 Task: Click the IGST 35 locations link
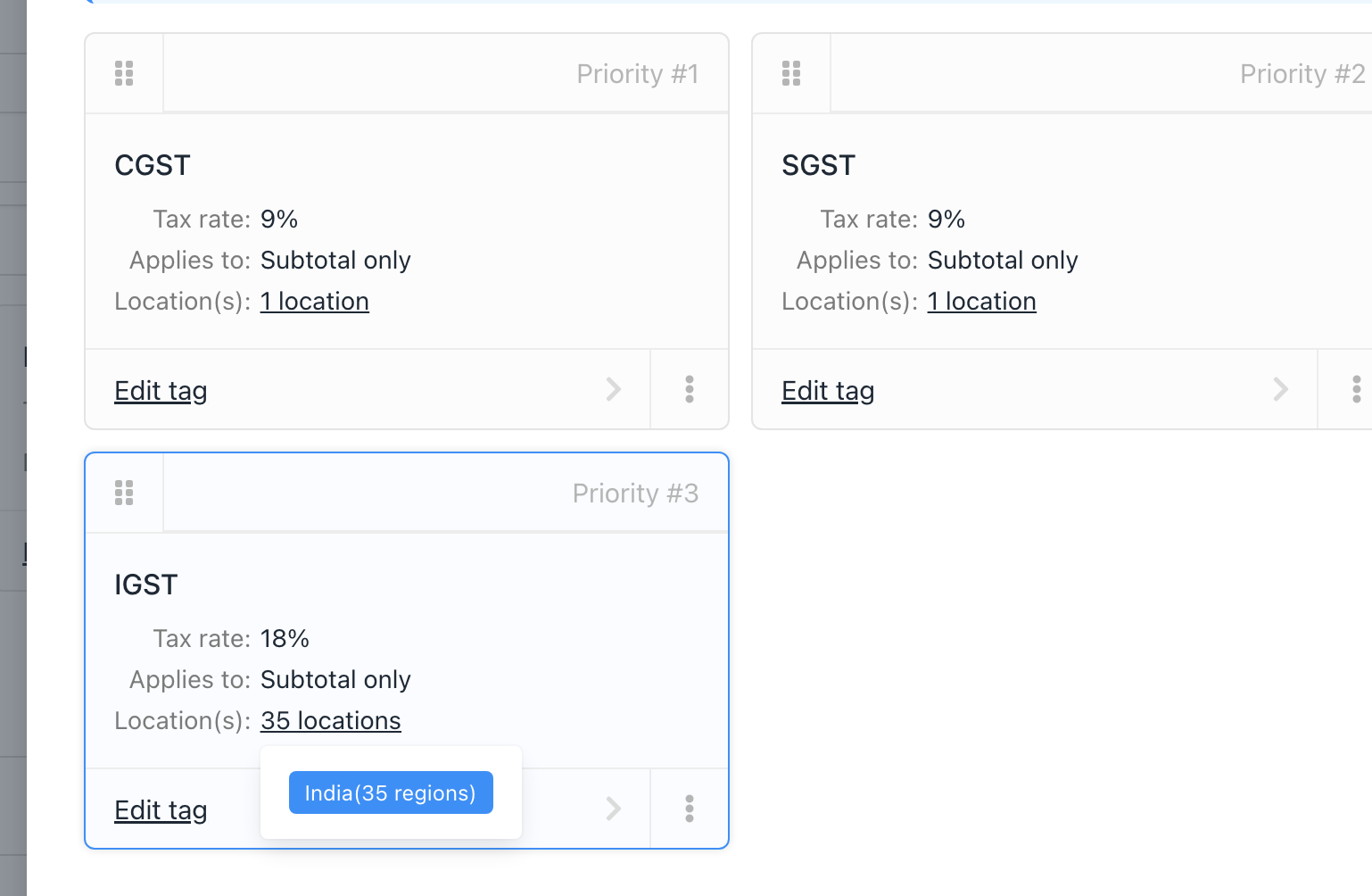coord(331,721)
